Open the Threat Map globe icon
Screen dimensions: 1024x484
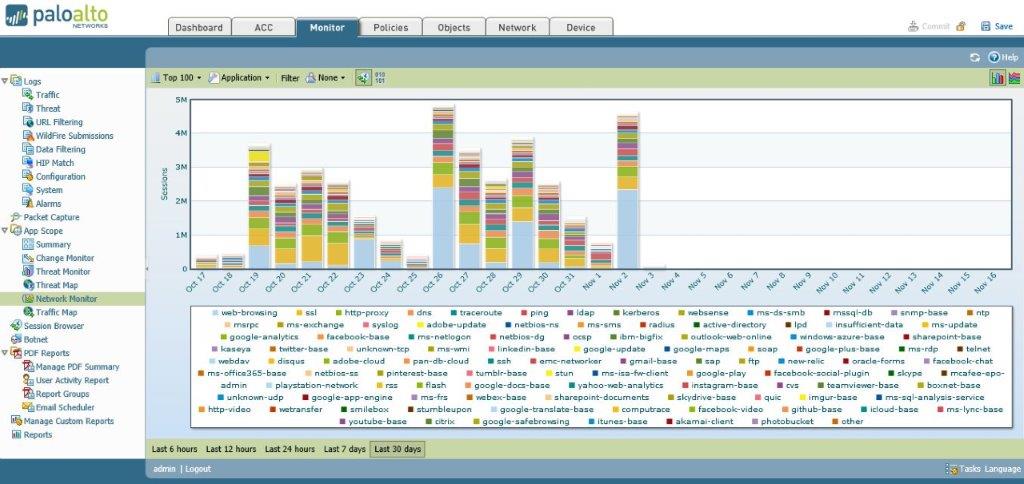(x=28, y=285)
